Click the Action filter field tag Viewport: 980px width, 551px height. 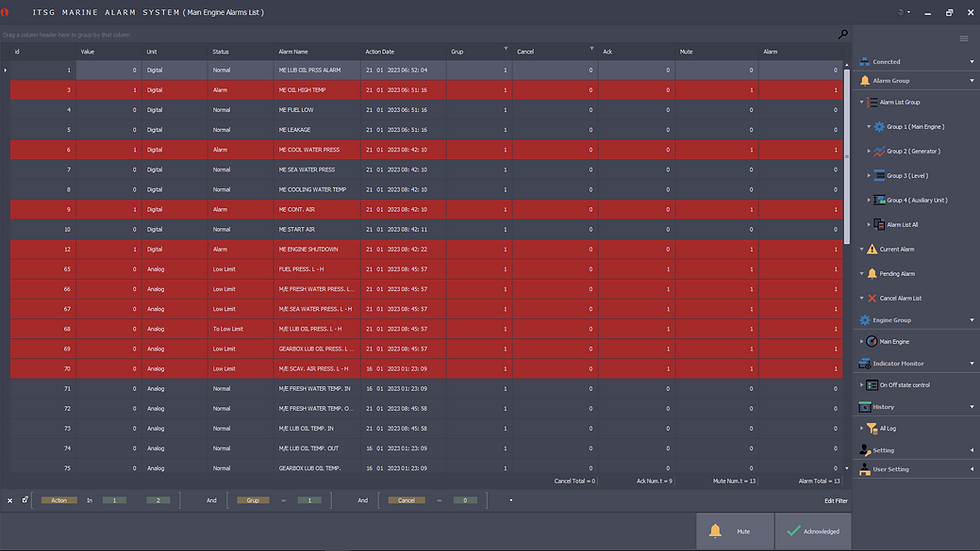point(59,500)
